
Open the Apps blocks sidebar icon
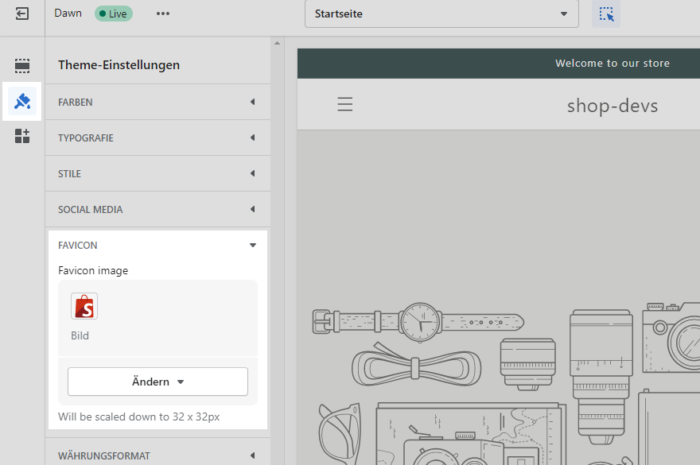(x=22, y=136)
